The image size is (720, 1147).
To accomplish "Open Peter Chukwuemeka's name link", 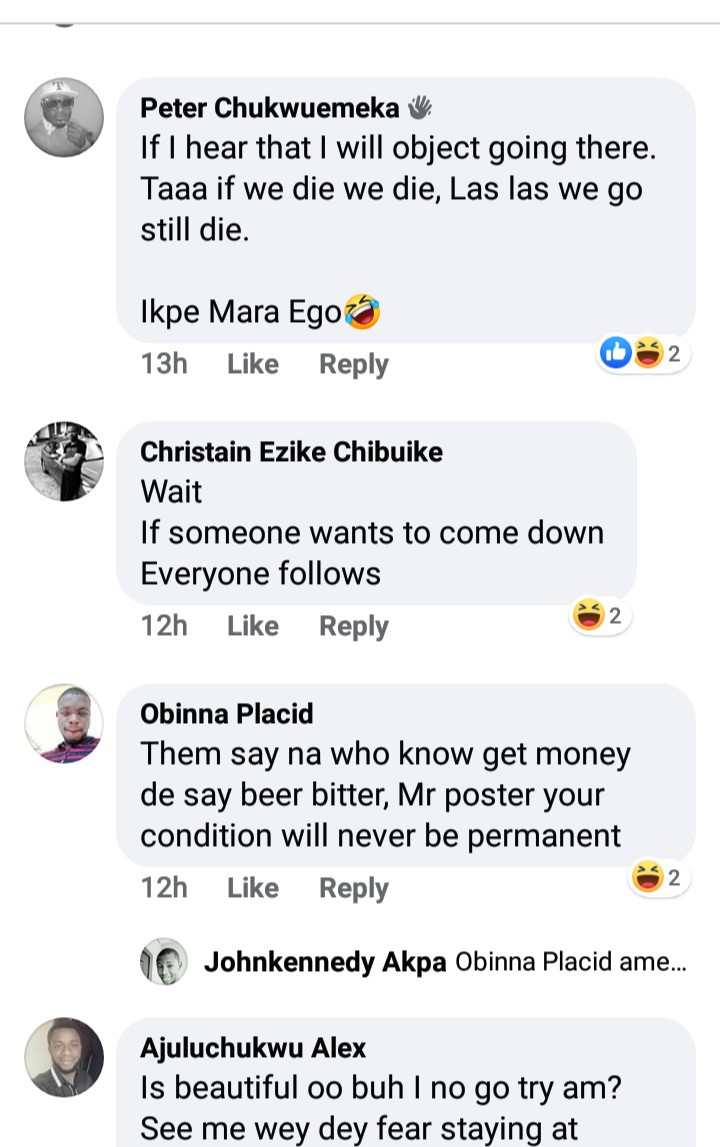I will (x=269, y=108).
